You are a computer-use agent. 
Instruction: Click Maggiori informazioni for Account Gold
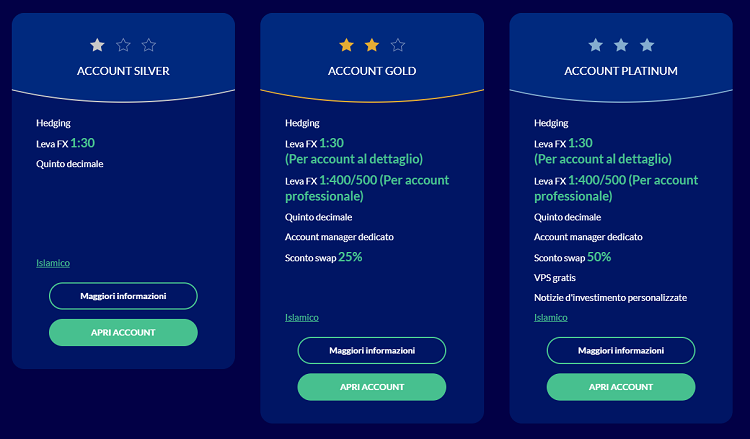(372, 351)
